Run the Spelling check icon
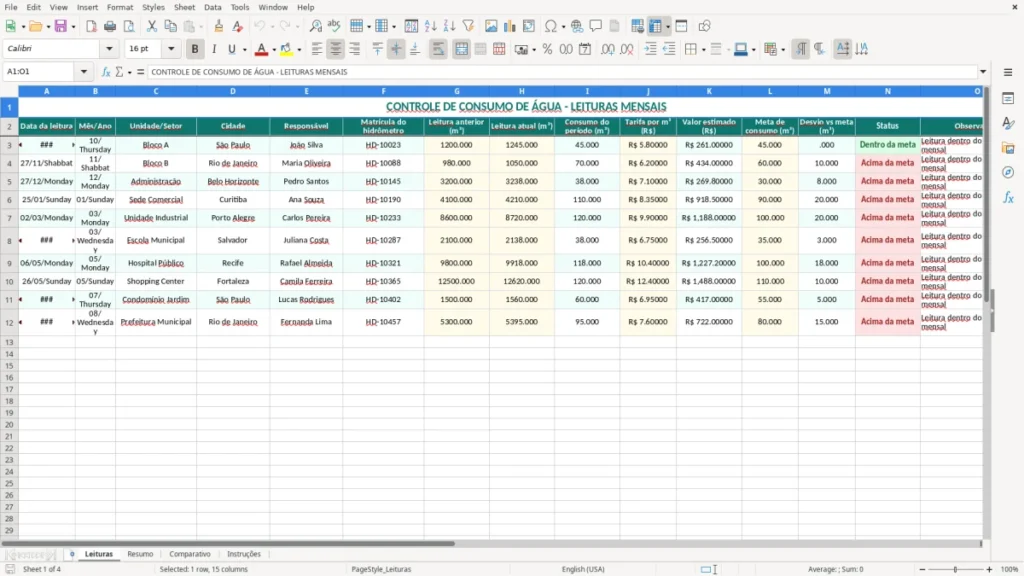 pyautogui.click(x=334, y=26)
